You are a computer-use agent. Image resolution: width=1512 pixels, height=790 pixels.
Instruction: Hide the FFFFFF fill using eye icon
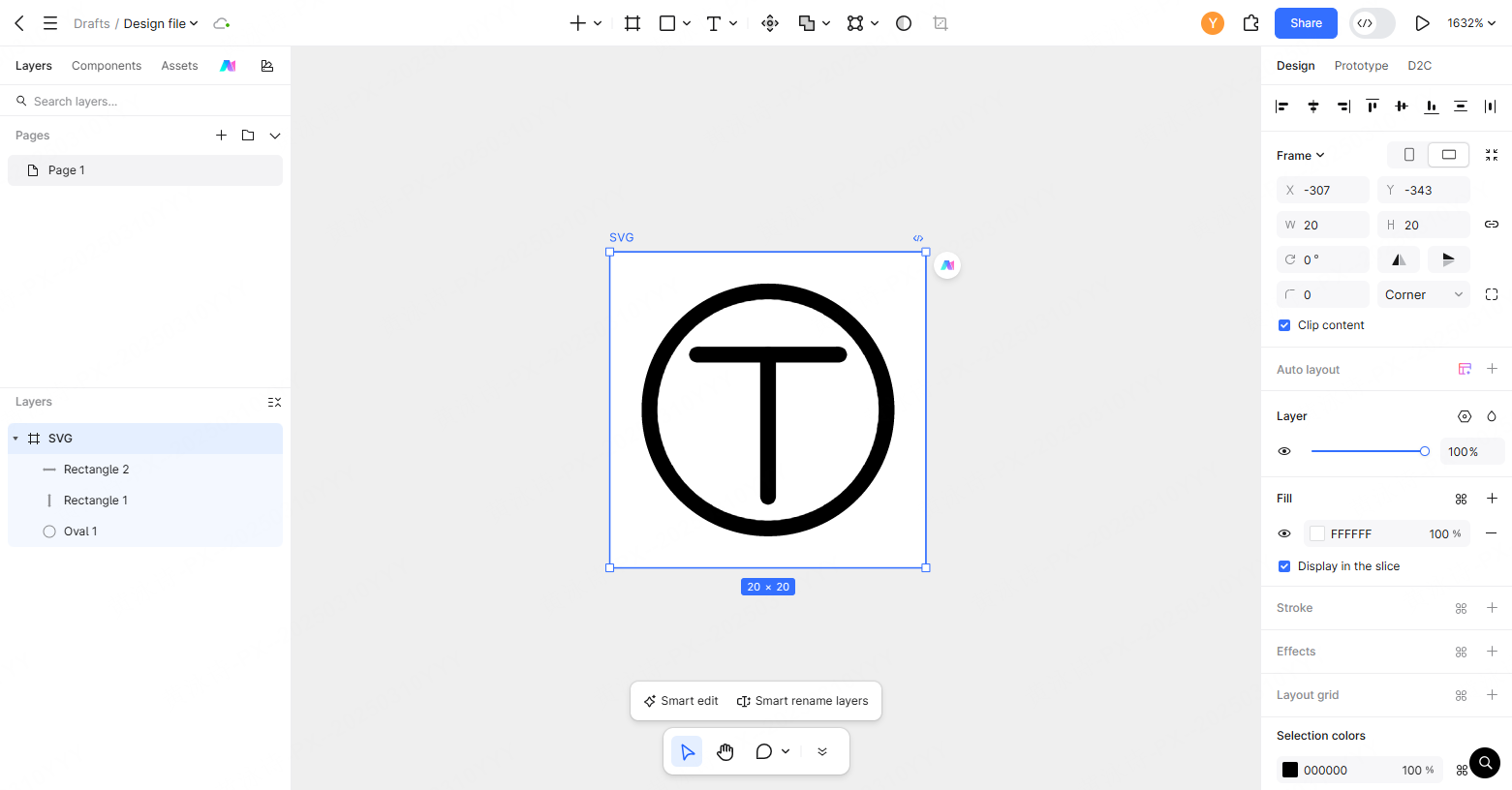[x=1284, y=533]
